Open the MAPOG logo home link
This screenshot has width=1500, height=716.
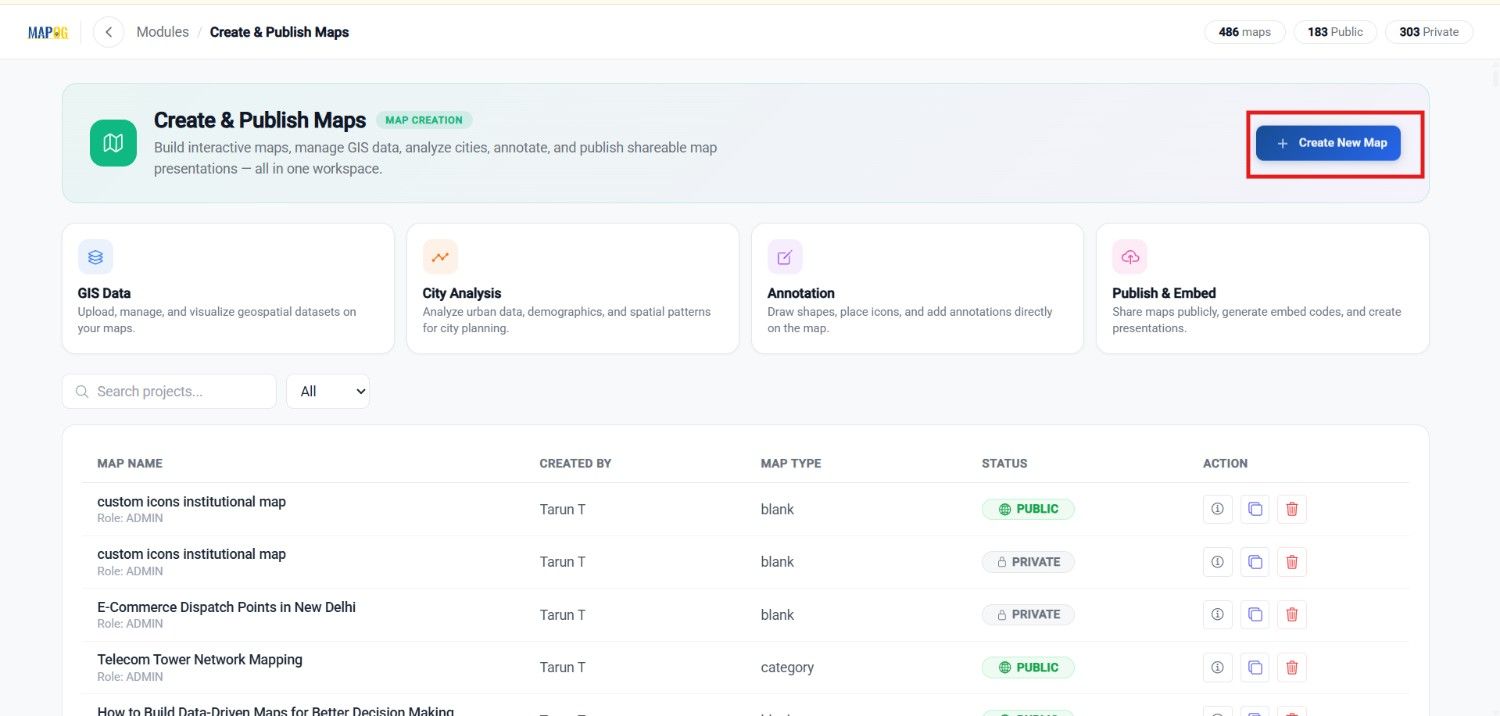click(x=47, y=32)
